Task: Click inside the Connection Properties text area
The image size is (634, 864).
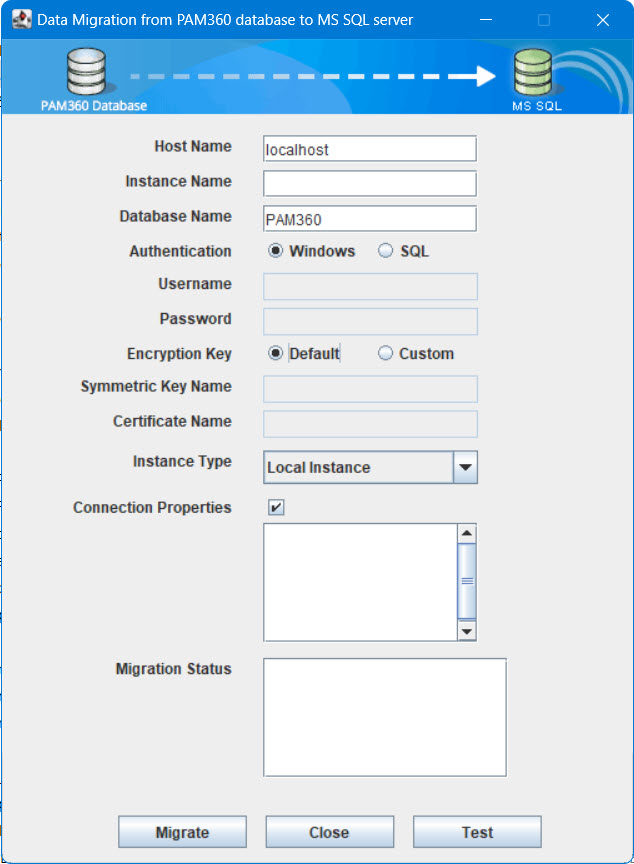Action: coord(360,582)
